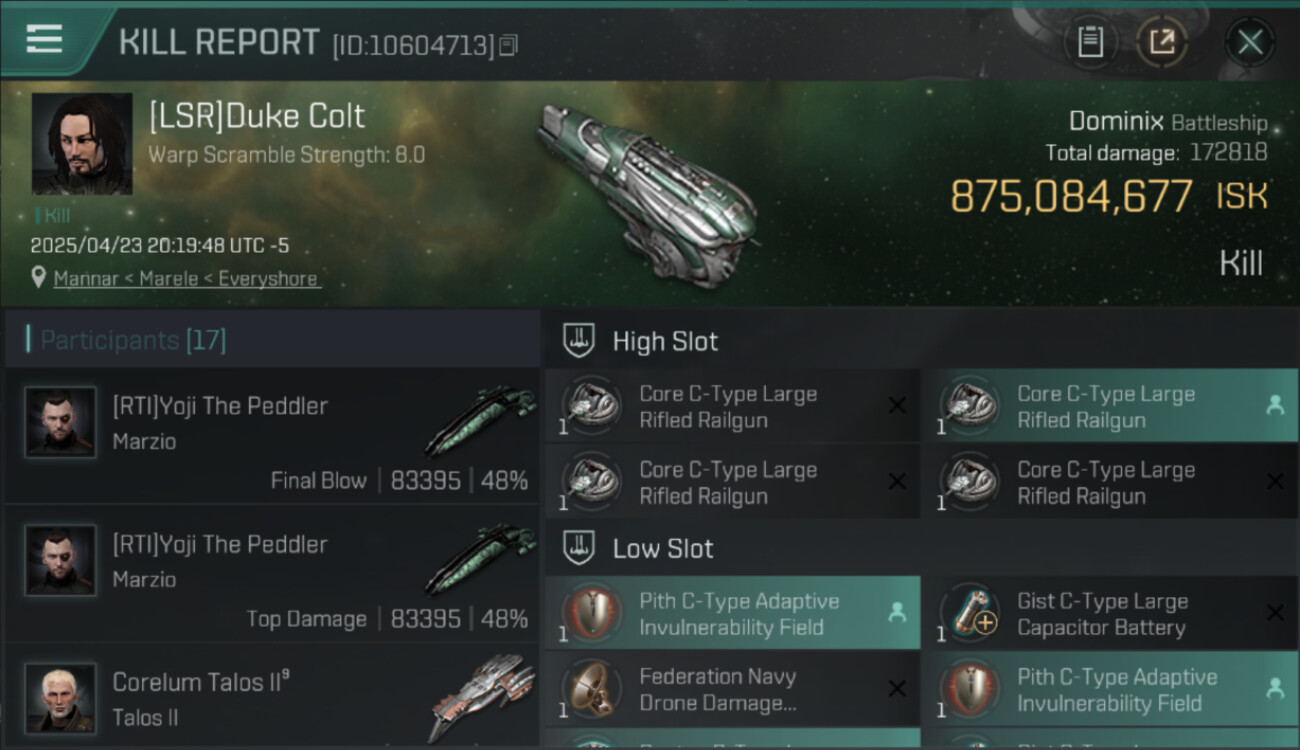Click the High Slot section icon
1300x750 pixels.
click(580, 341)
